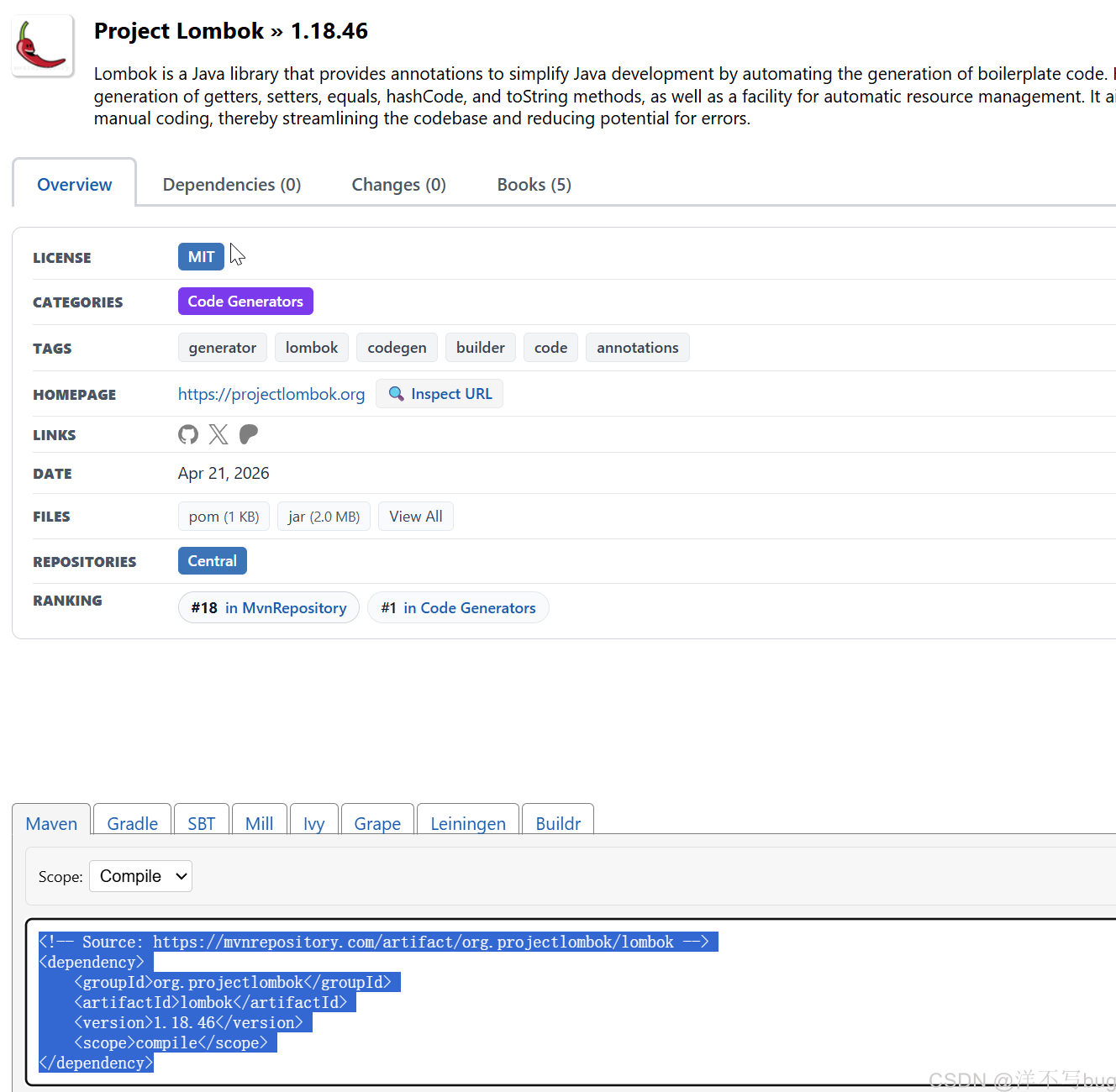Click the date text Apr 21, 2026
This screenshot has width=1116, height=1092.
pos(224,473)
